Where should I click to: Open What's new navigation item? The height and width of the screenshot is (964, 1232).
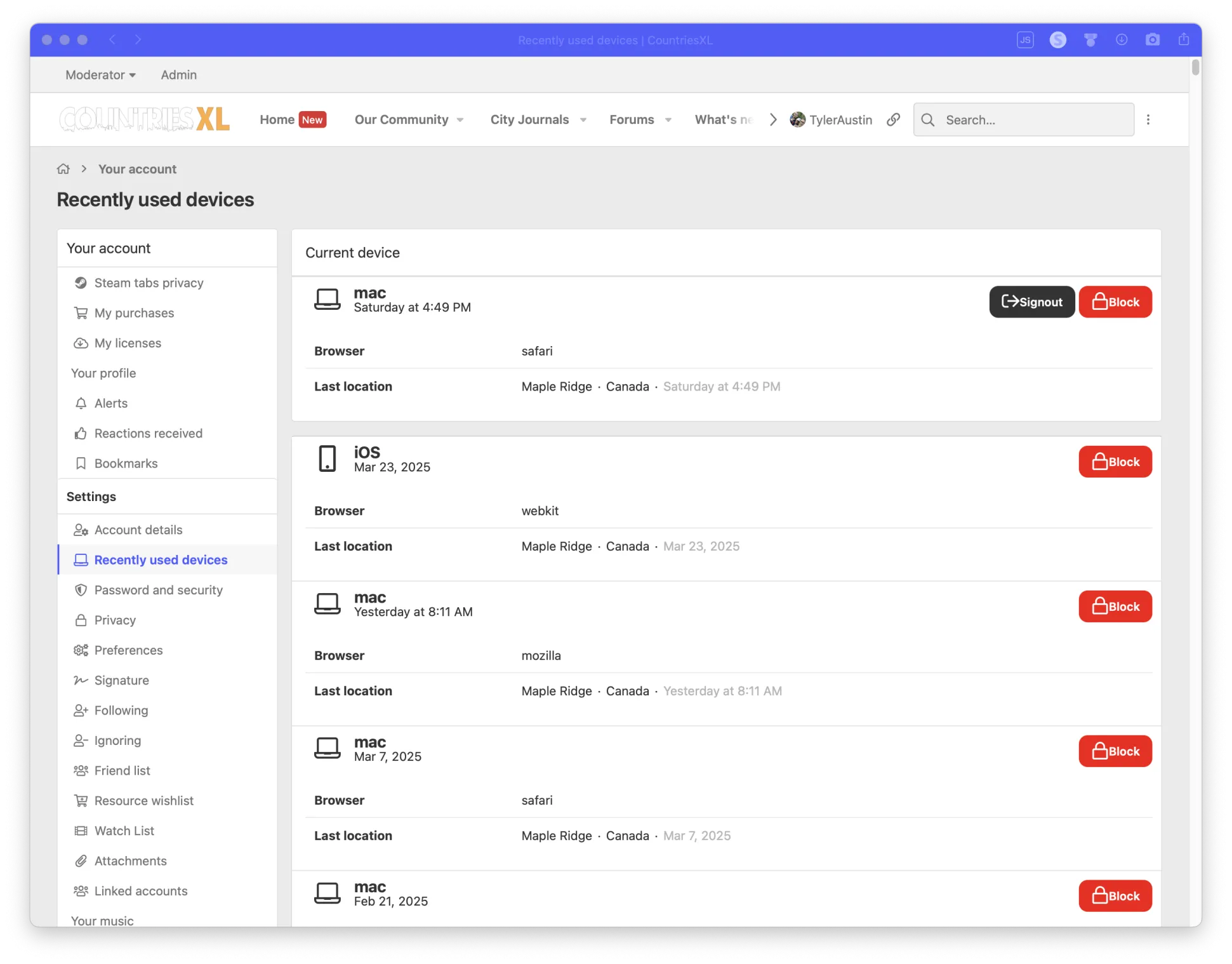724,119
